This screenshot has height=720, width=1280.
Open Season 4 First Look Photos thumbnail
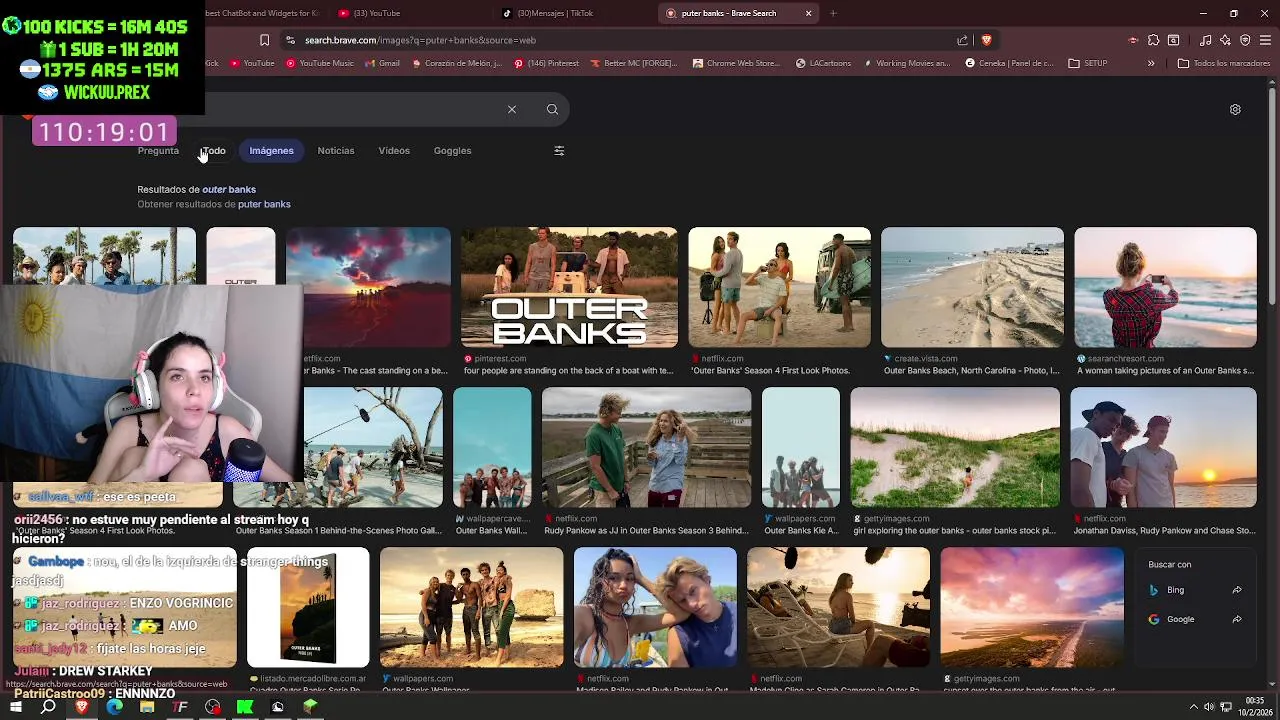779,288
